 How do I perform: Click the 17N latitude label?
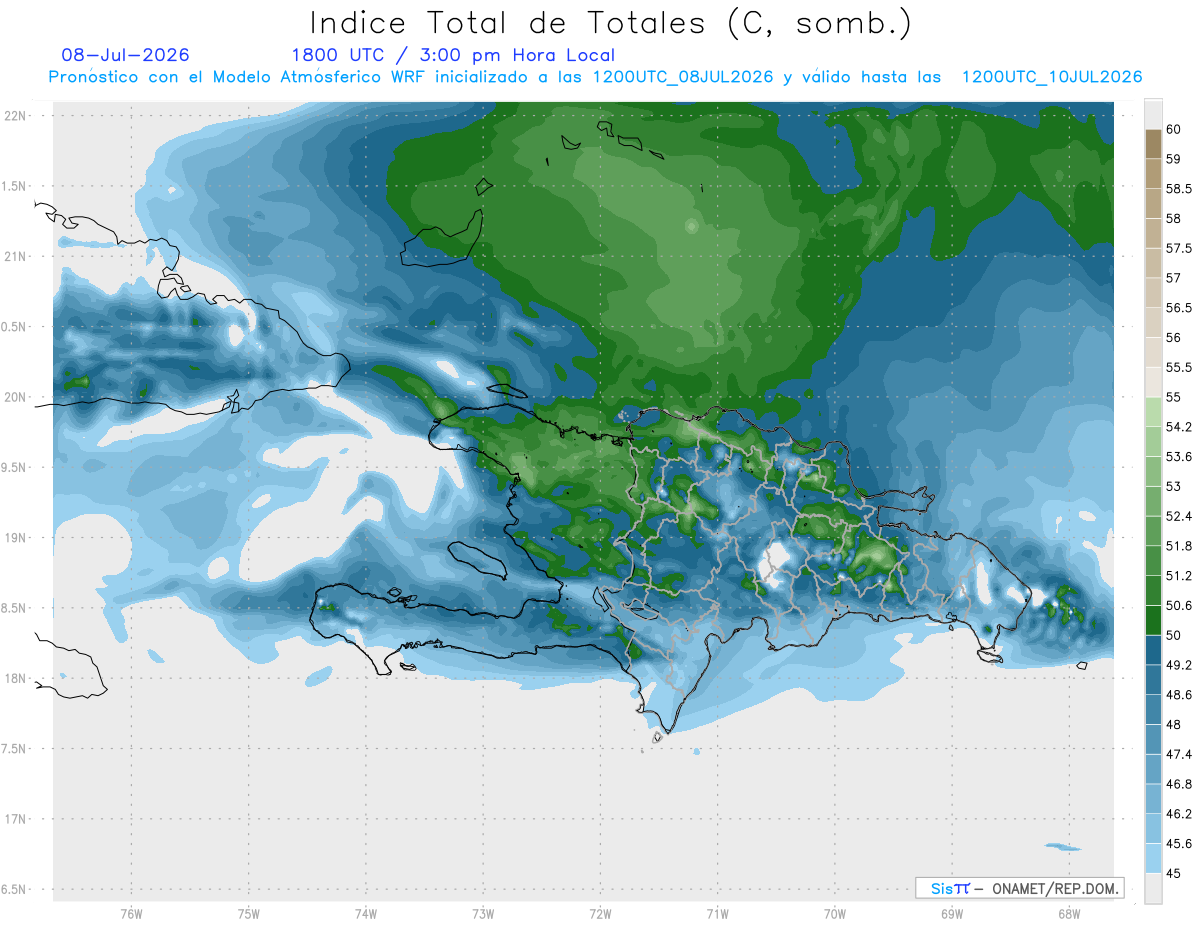15,820
